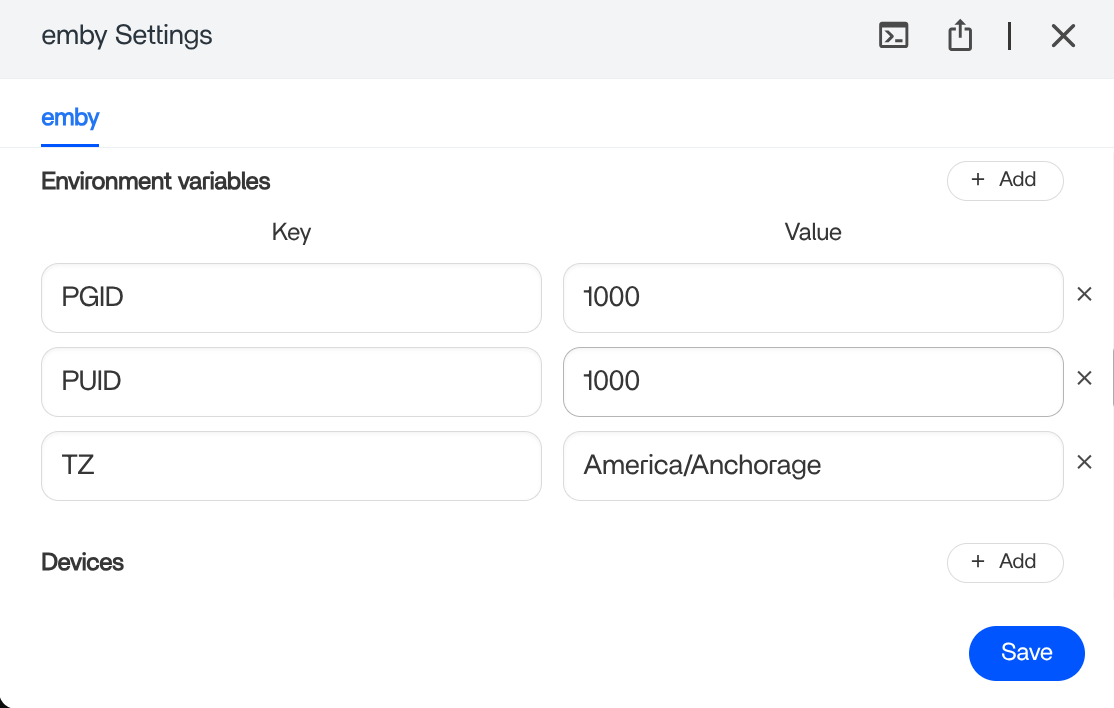Edit the PUID value 1000 field
The image size is (1114, 708).
812,382
